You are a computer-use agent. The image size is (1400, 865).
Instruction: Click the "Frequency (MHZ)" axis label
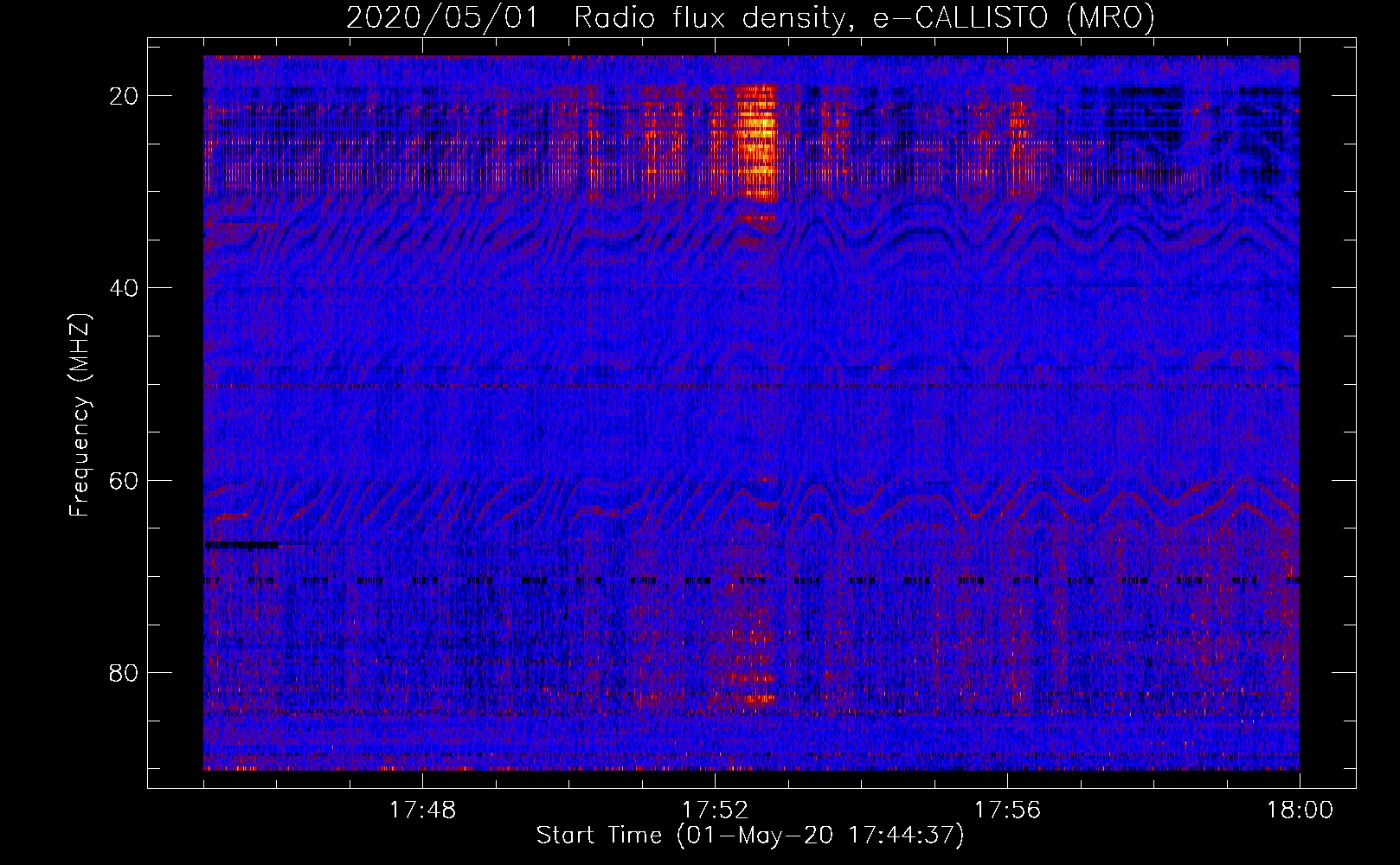[80, 415]
